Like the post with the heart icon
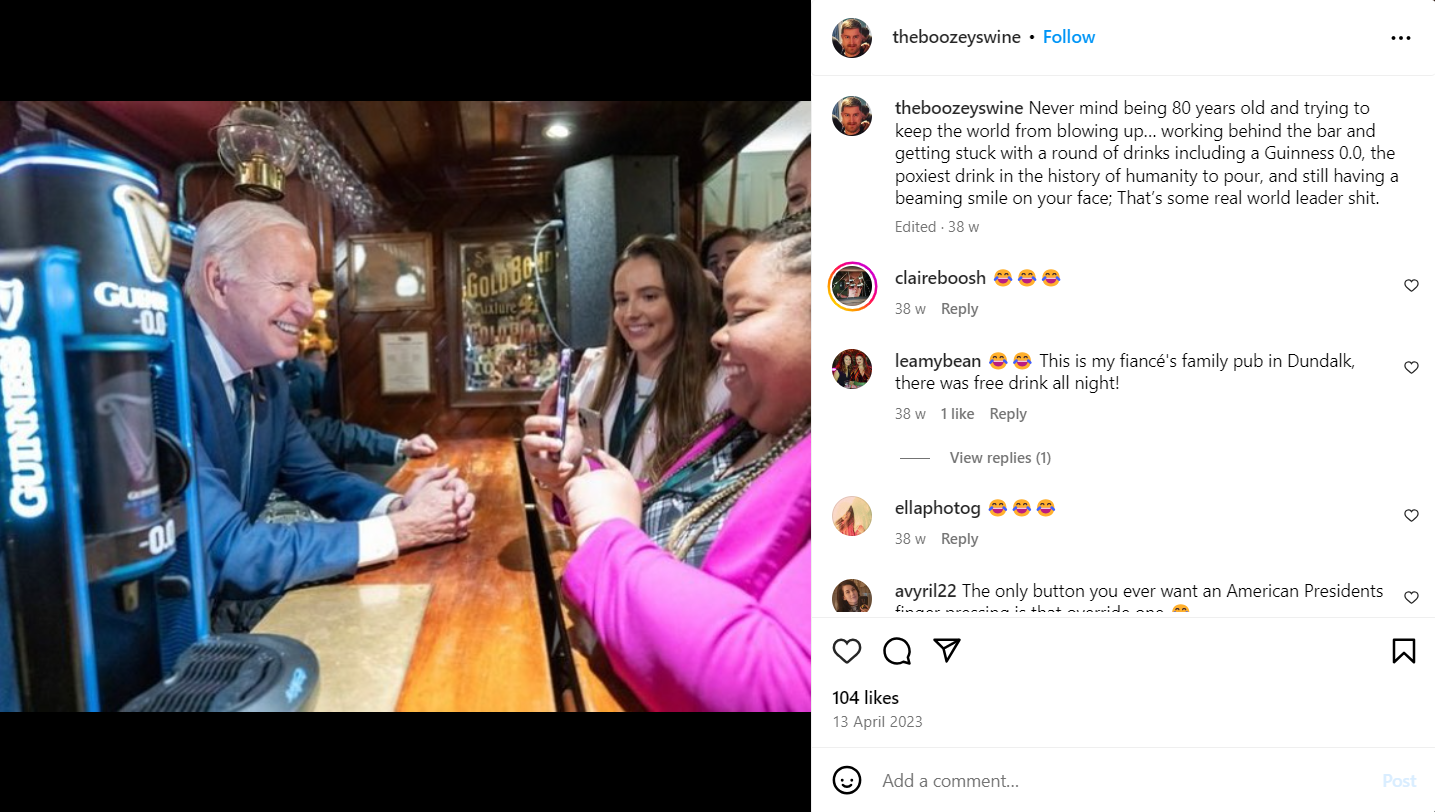Viewport: 1435px width, 812px height. coord(847,651)
